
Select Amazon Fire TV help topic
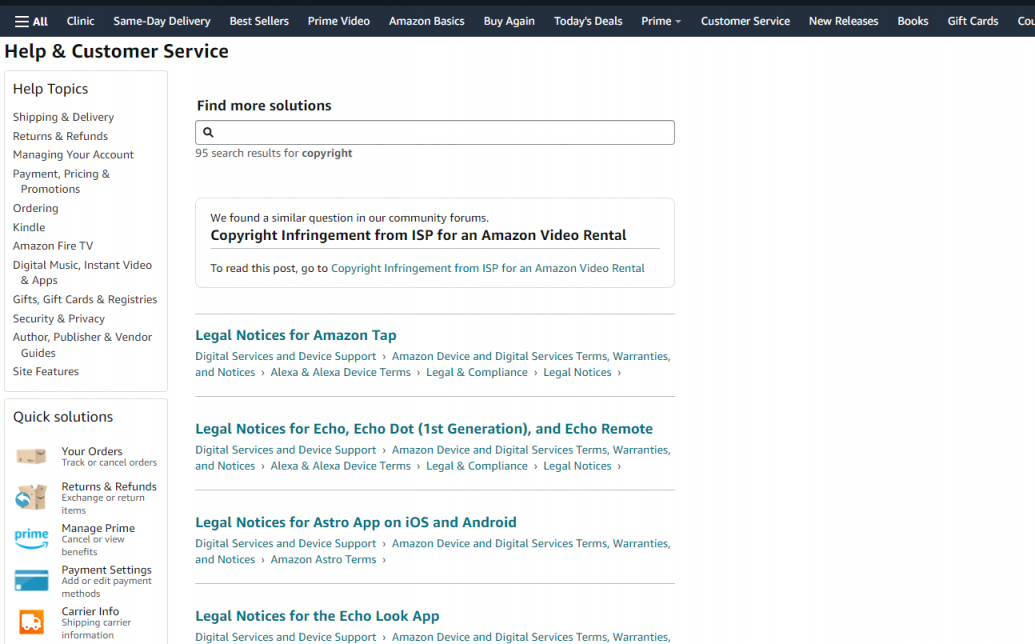(53, 245)
